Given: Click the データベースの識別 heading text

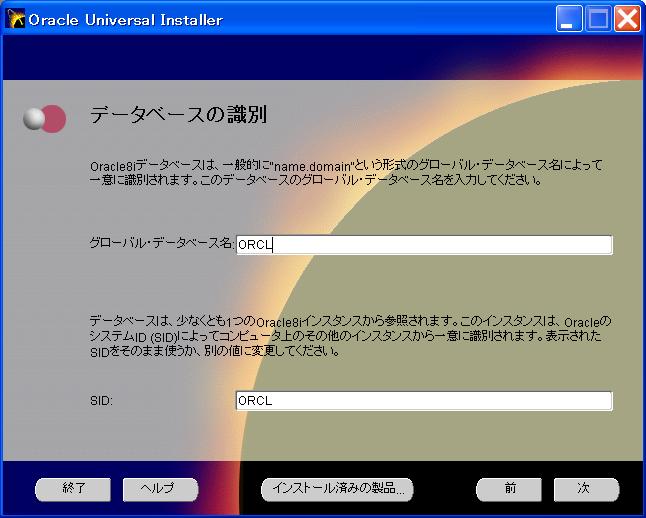Looking at the screenshot, I should click(x=178, y=115).
